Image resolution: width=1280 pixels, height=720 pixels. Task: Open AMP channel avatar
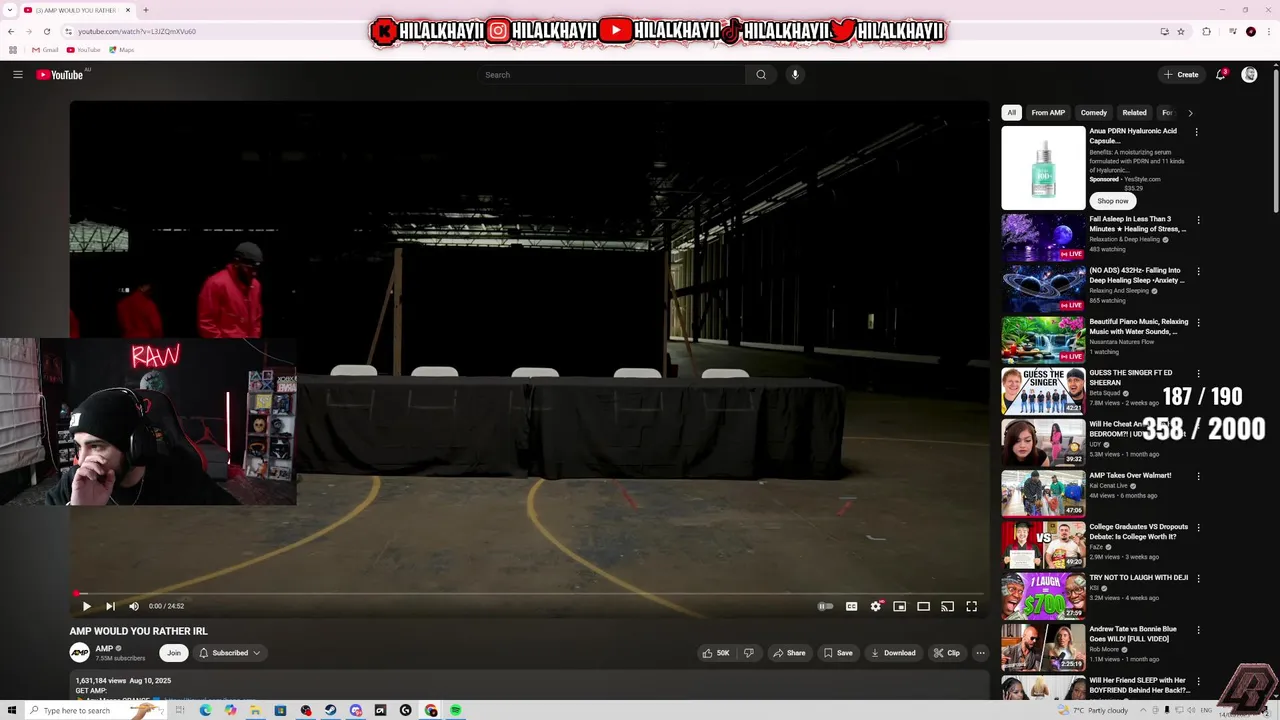coord(79,653)
